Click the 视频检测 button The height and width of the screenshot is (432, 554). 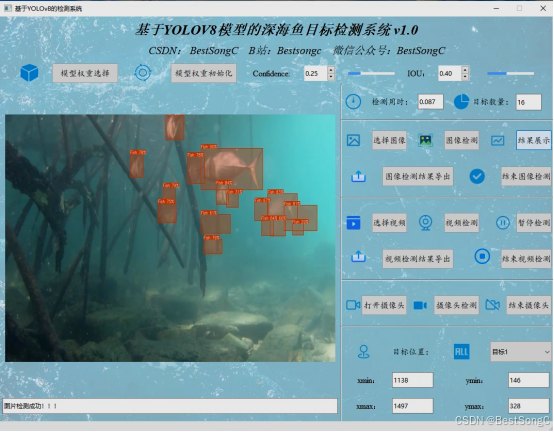462,223
